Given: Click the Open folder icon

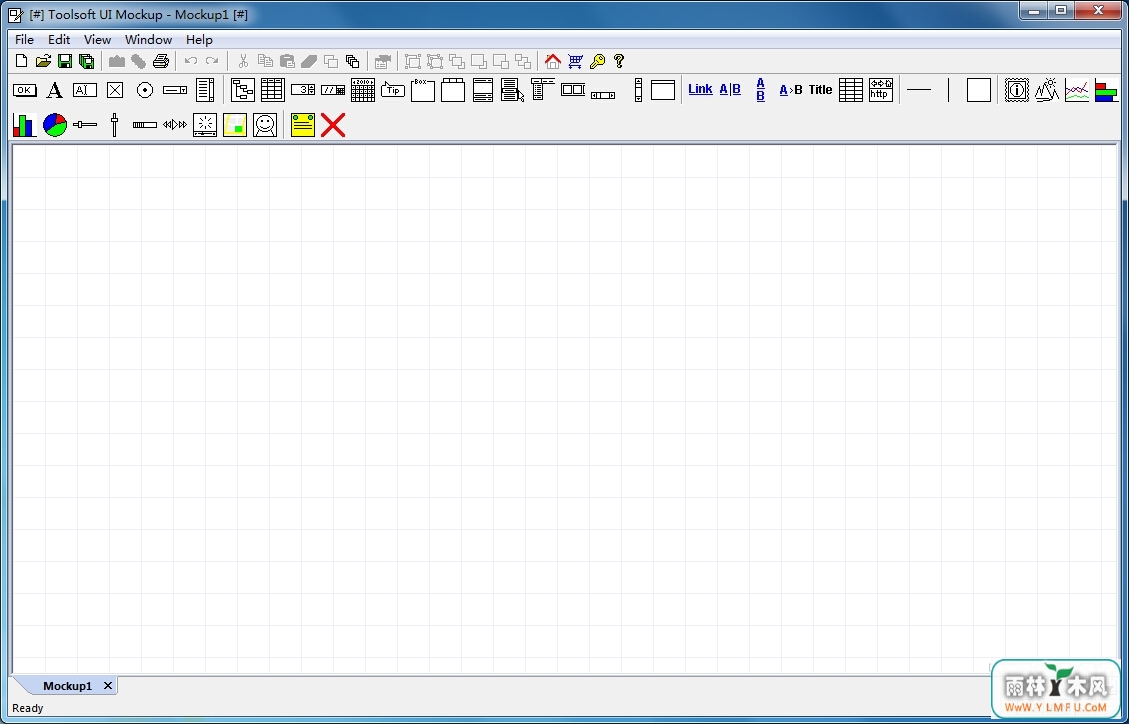Looking at the screenshot, I should click(x=43, y=61).
